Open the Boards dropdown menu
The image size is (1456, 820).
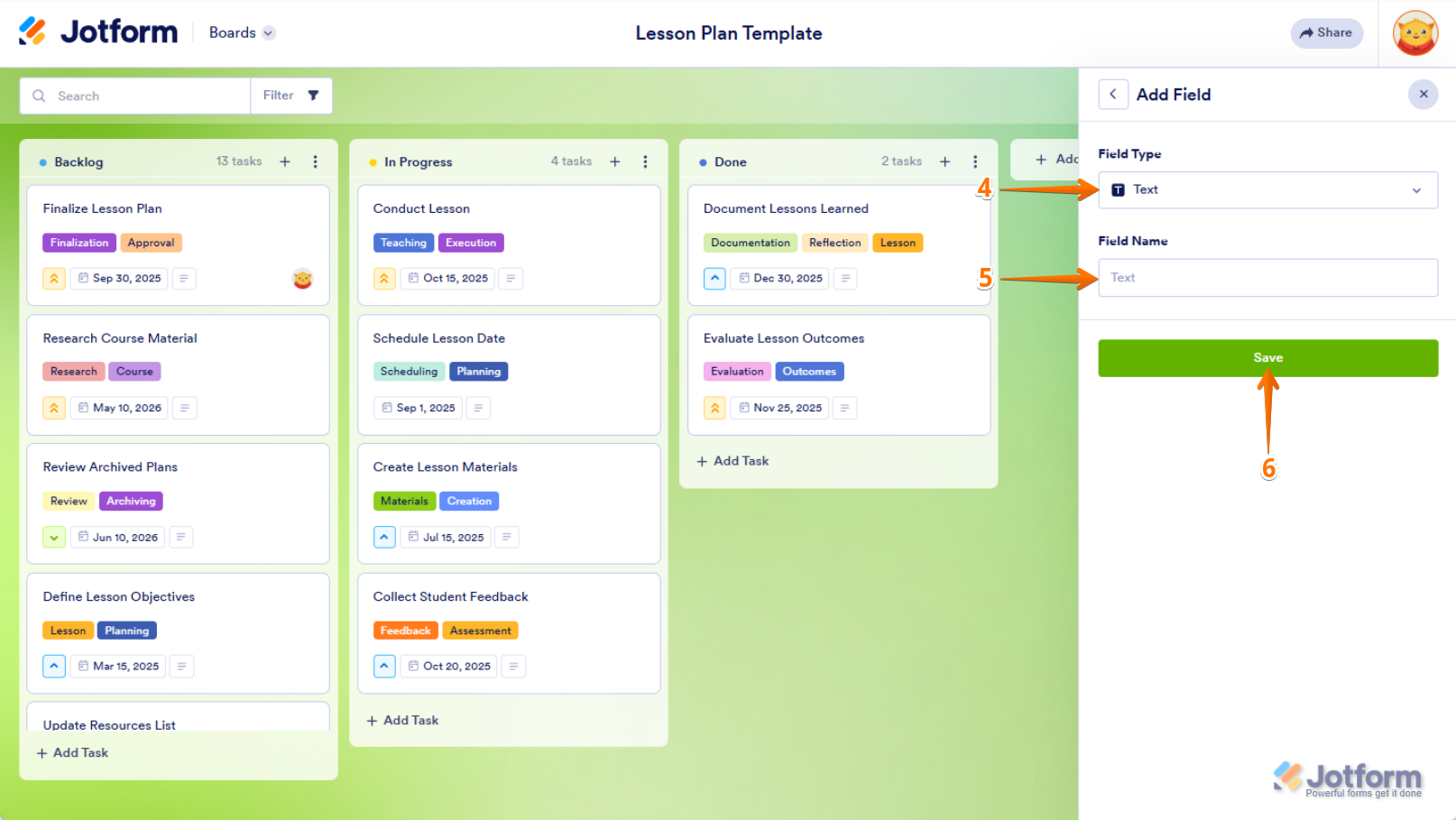(x=242, y=32)
